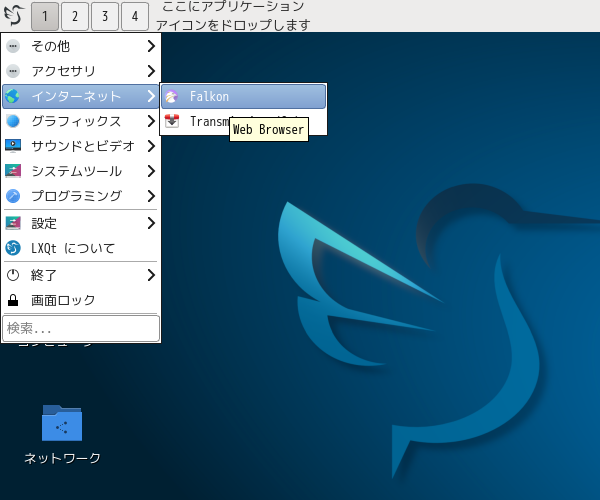600x500 pixels.
Task: Click the Falkon browser icon
Action: [171, 96]
